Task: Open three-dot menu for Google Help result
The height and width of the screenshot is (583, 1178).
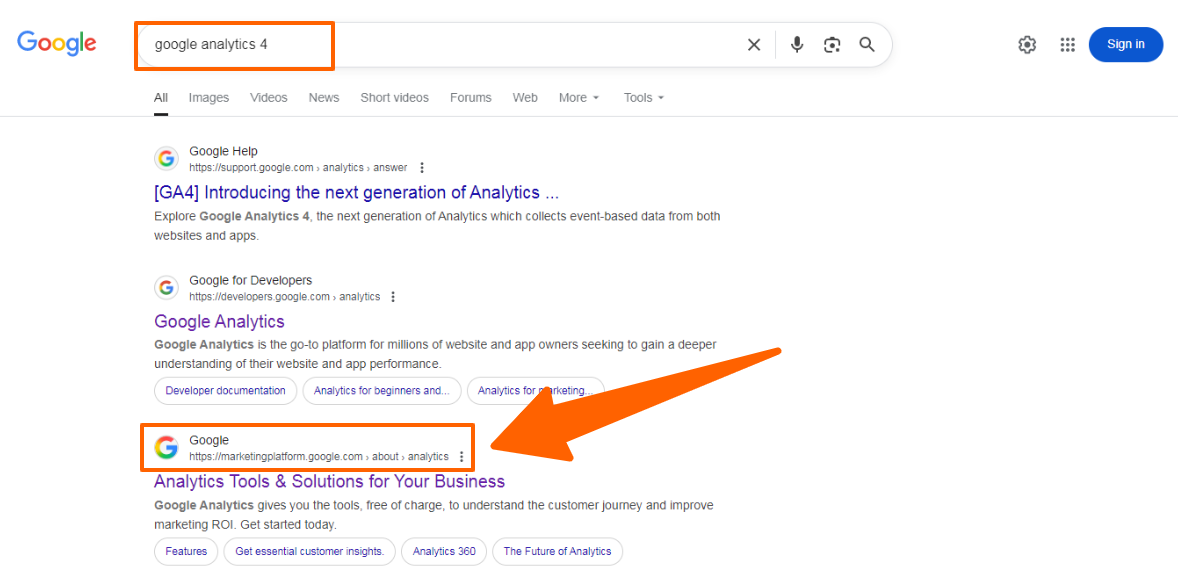Action: pyautogui.click(x=422, y=168)
